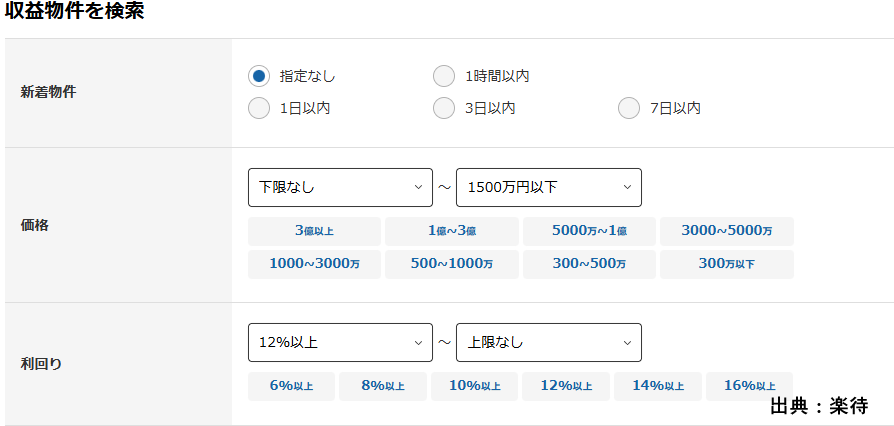Expand the 上限なし yield maximum dropdown
The height and width of the screenshot is (426, 894).
[x=548, y=342]
